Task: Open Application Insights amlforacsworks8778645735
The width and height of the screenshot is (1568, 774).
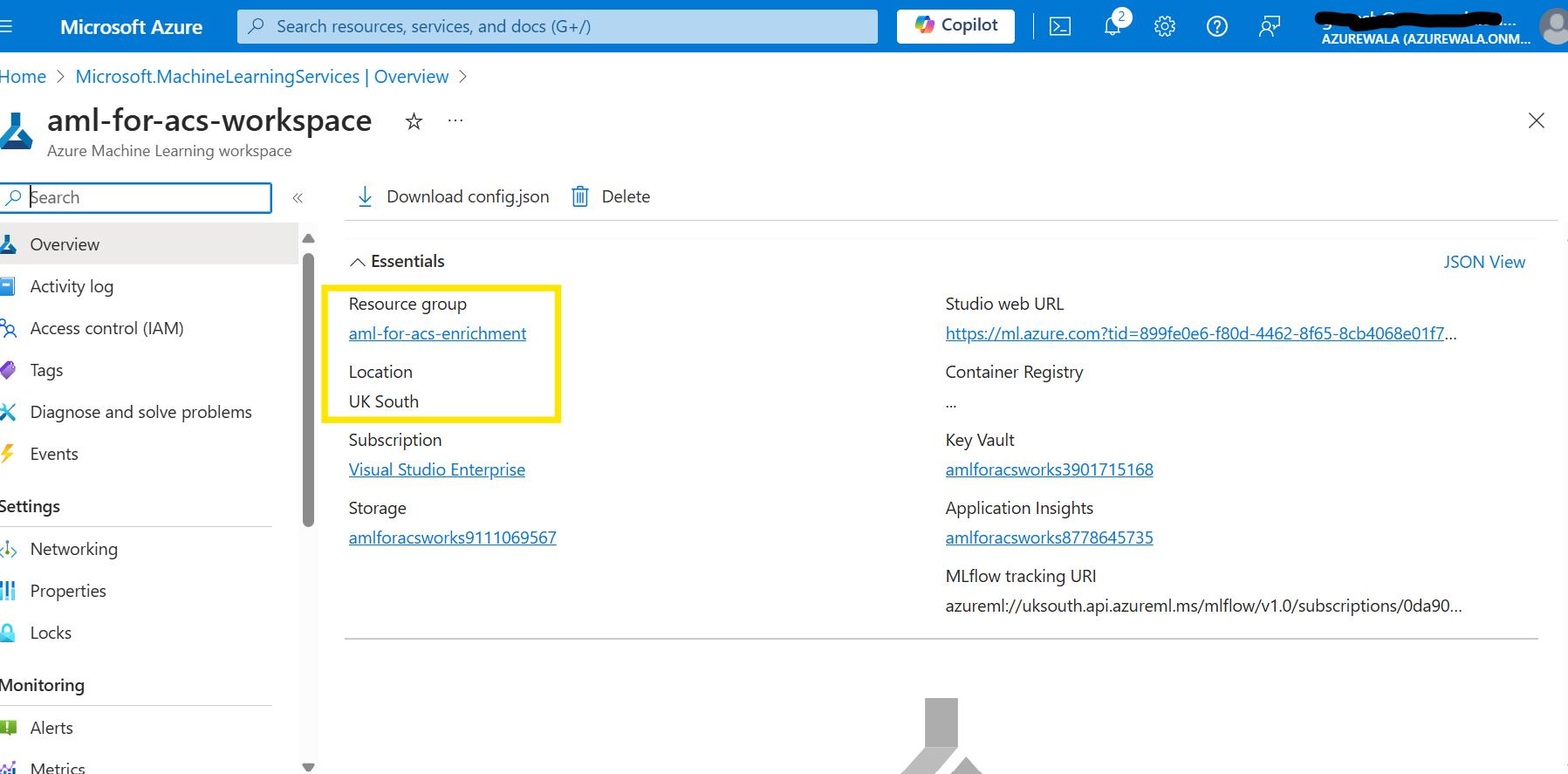Action: [x=1050, y=538]
